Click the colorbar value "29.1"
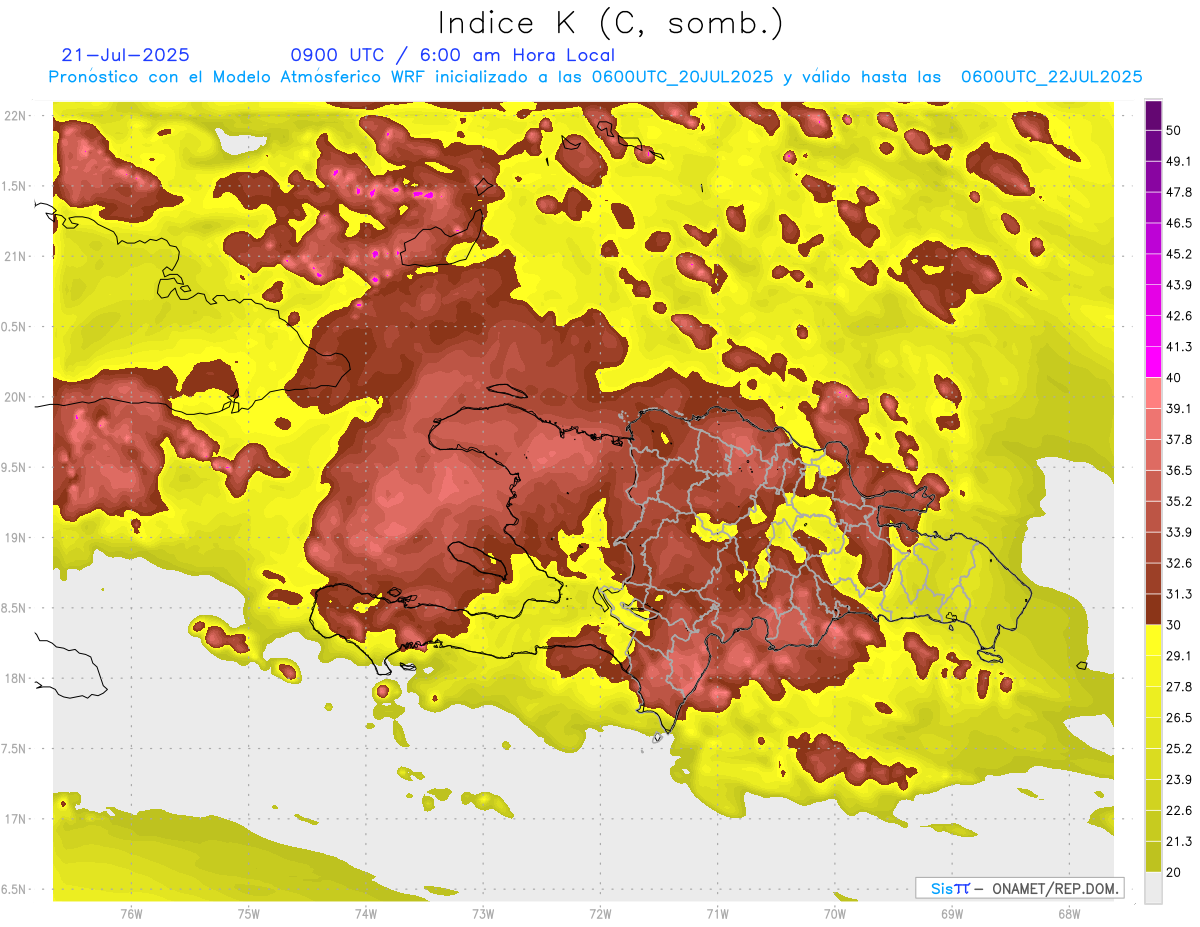 click(1179, 655)
